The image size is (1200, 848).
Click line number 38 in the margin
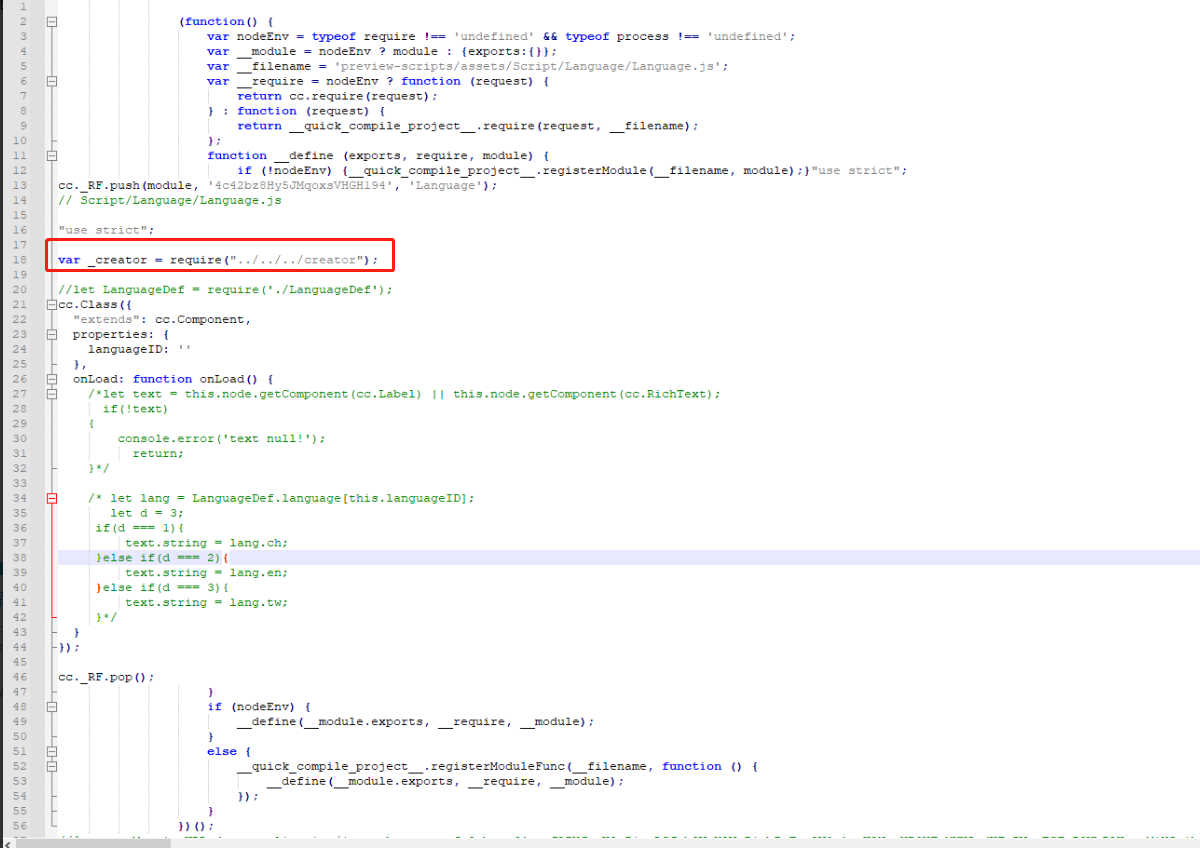coord(21,558)
